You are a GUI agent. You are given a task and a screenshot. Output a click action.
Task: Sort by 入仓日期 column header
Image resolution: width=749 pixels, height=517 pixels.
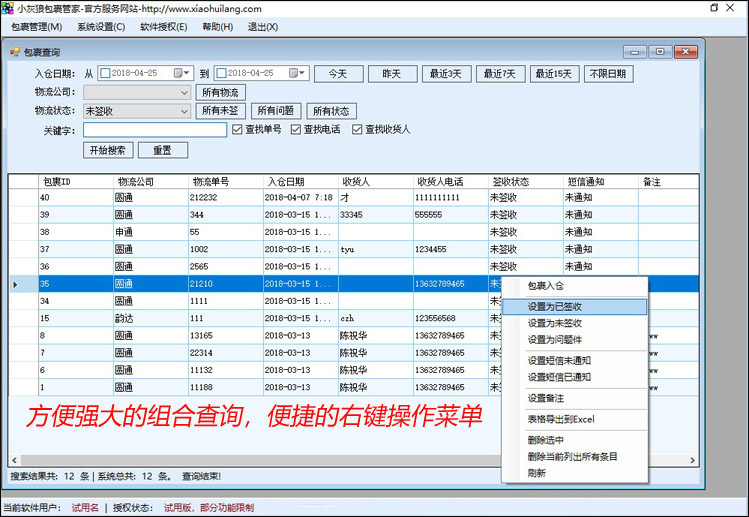300,182
